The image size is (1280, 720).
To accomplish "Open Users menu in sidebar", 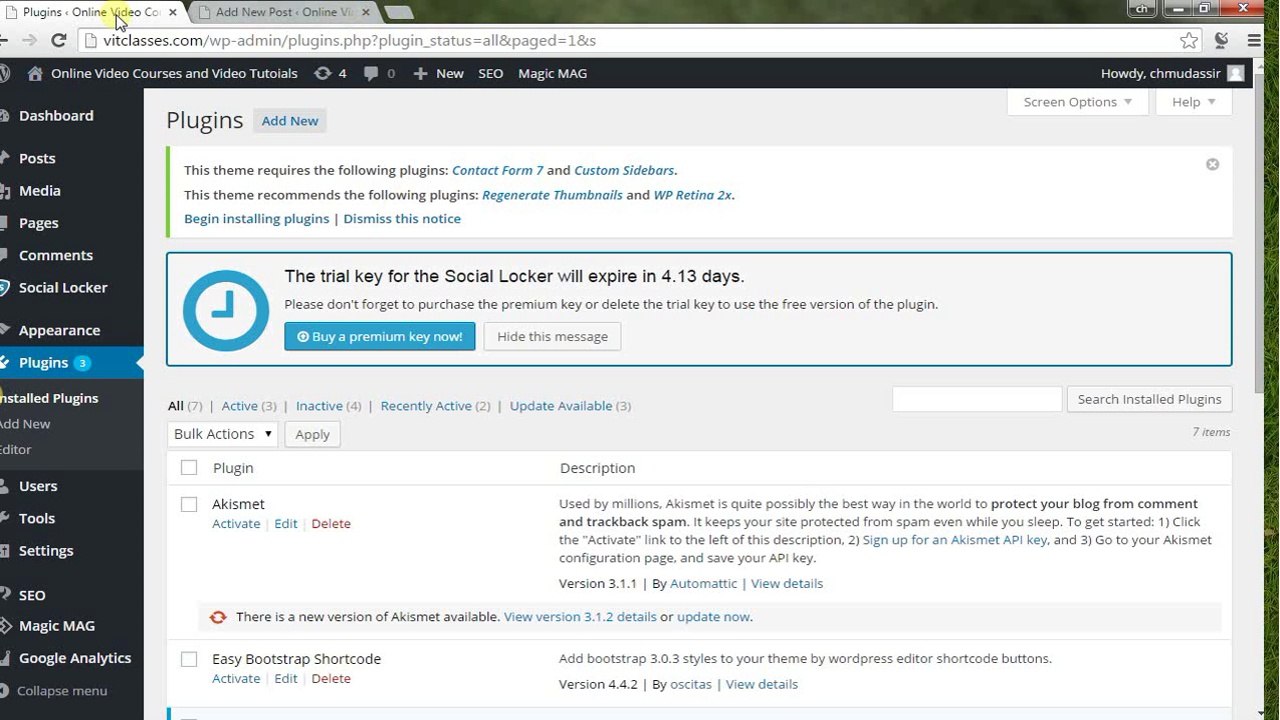I will coord(38,486).
